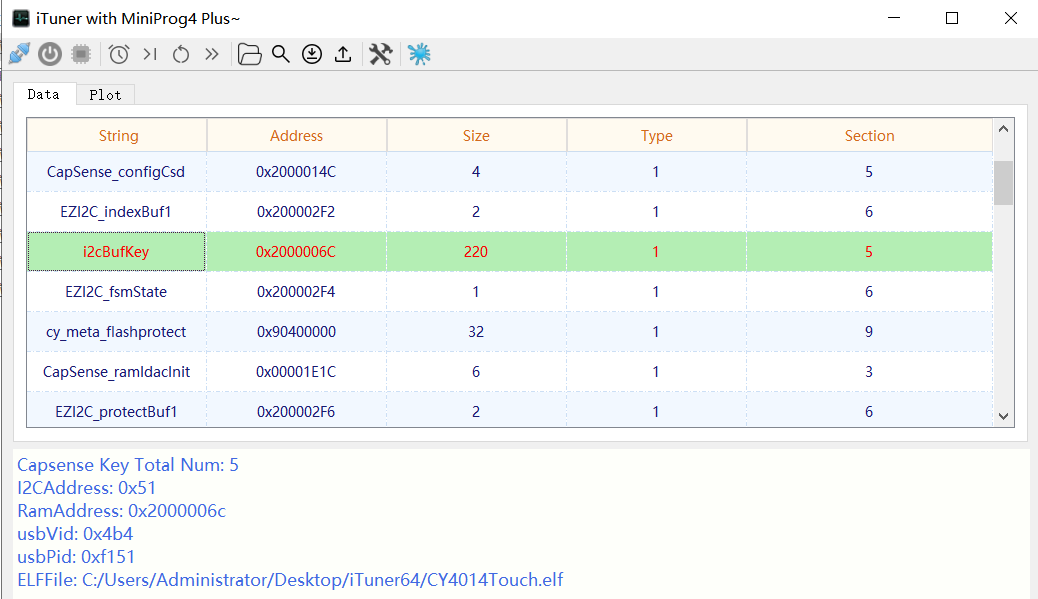Viewport: 1038px width, 599px height.
Task: Click address 0x00001E1C cell
Action: click(x=297, y=372)
